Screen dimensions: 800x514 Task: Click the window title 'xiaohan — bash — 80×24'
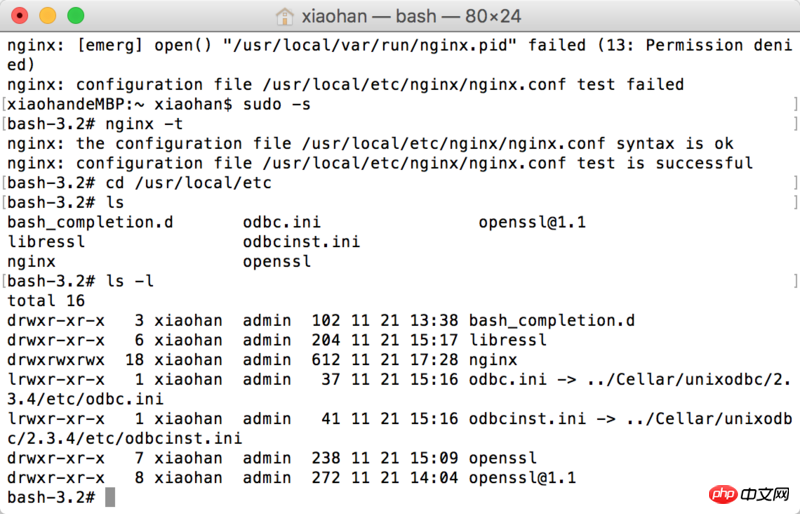pos(411,16)
